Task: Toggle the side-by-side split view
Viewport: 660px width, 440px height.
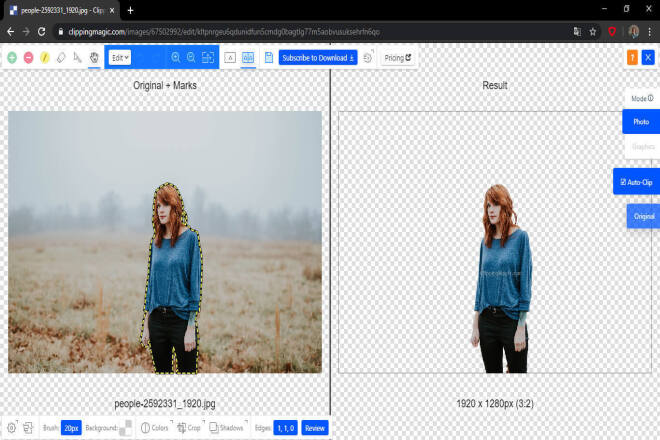Action: tap(248, 58)
